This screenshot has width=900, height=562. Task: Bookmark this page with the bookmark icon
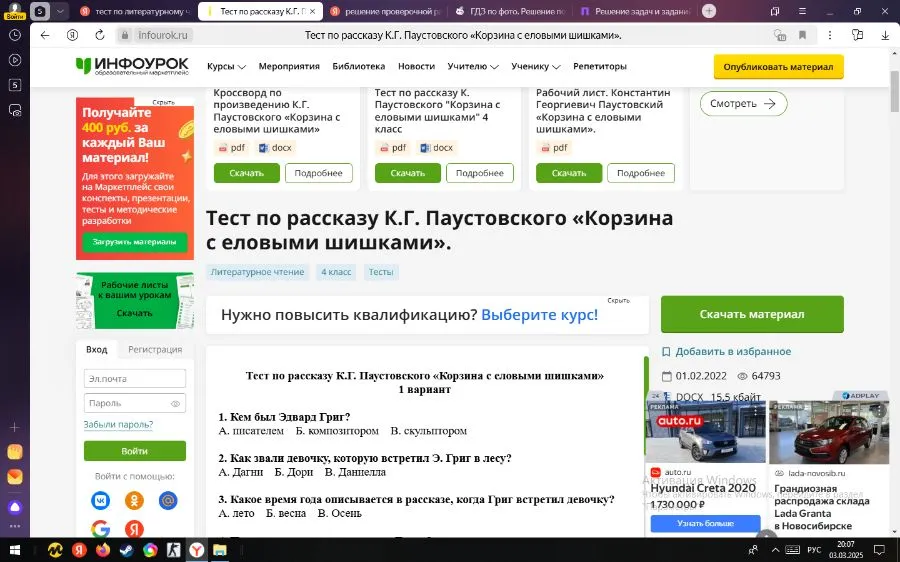802,35
